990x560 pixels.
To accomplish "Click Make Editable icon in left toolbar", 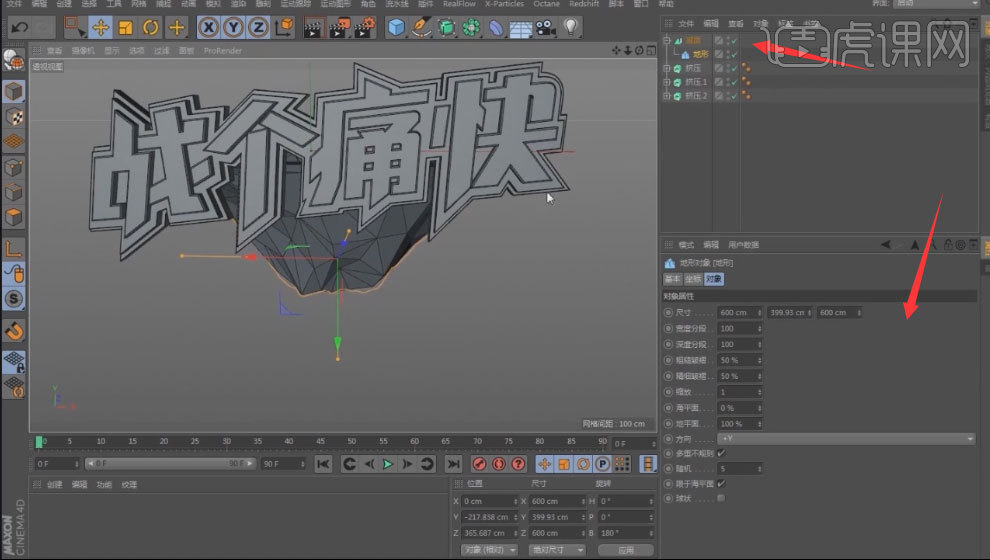I will [14, 61].
